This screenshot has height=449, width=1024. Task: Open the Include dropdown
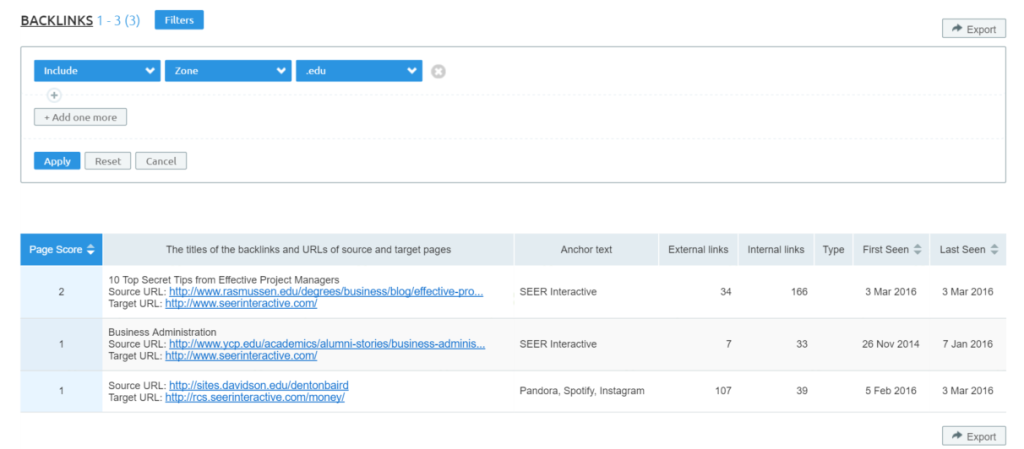click(97, 71)
